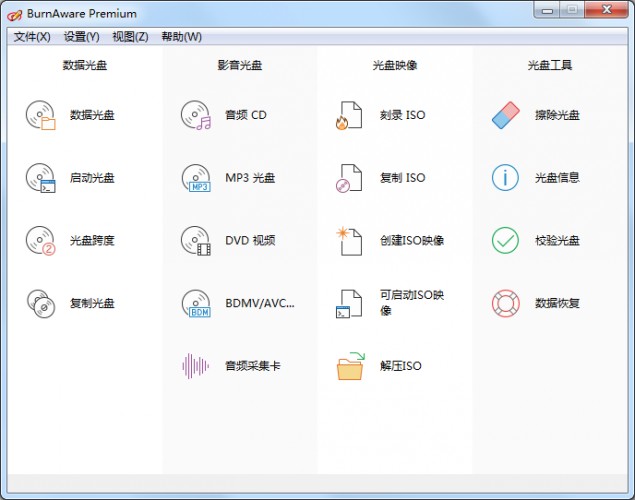The height and width of the screenshot is (500, 635).
Task: Launch the 数据光盘 task label
Action: (x=92, y=115)
